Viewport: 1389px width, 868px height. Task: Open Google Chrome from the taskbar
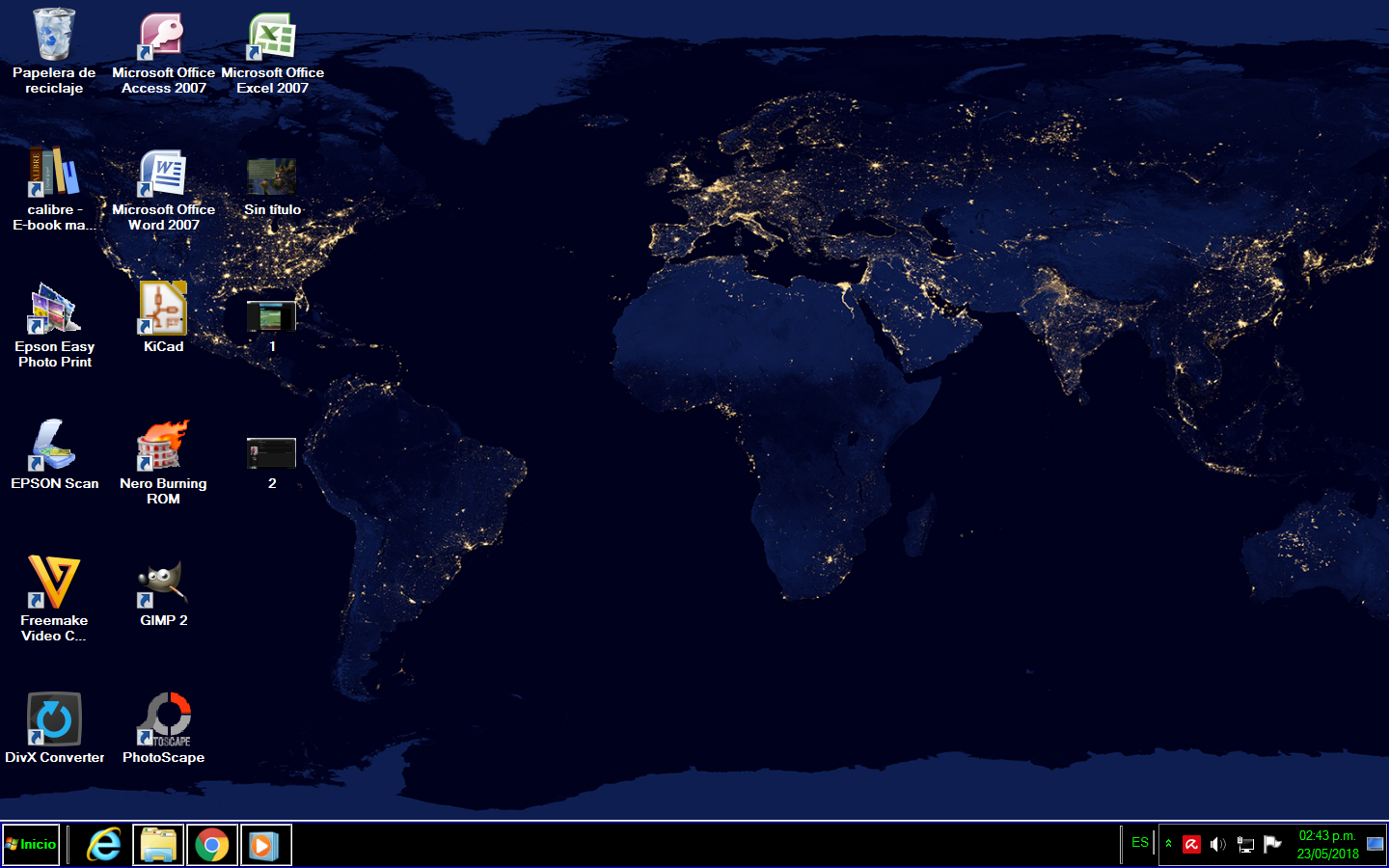pyautogui.click(x=212, y=845)
